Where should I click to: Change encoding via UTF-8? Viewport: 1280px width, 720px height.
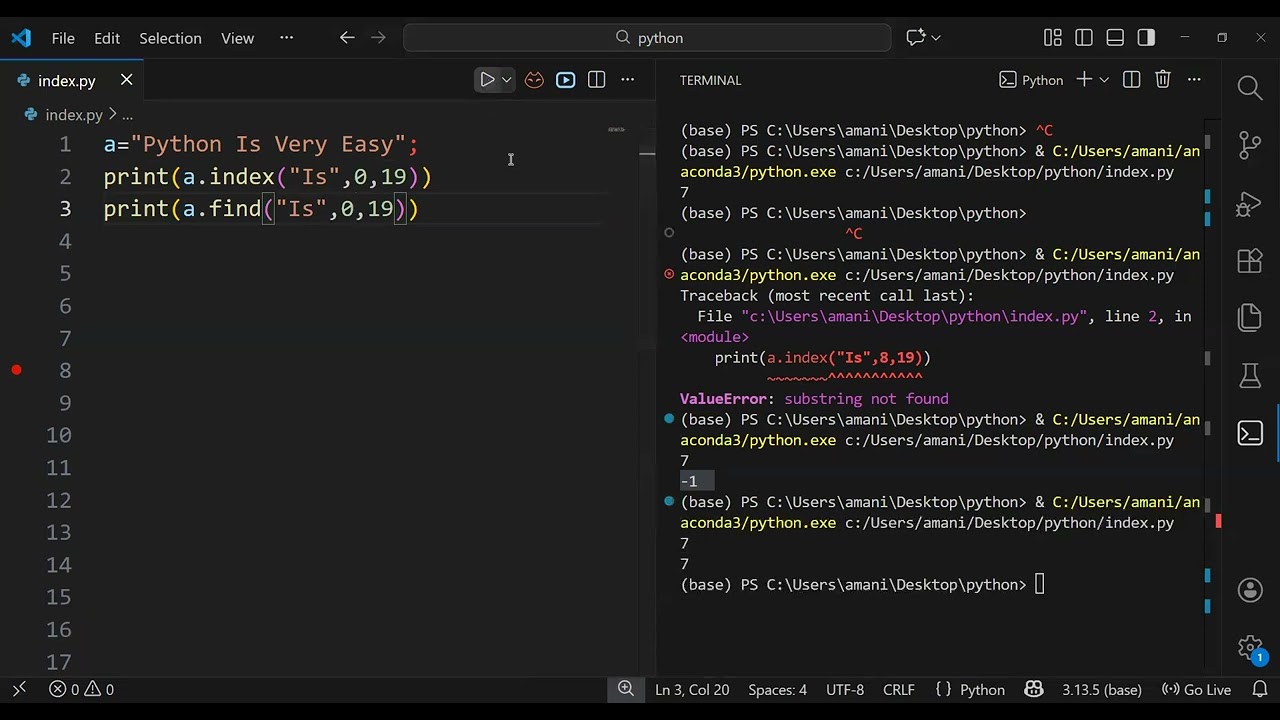(x=845, y=689)
